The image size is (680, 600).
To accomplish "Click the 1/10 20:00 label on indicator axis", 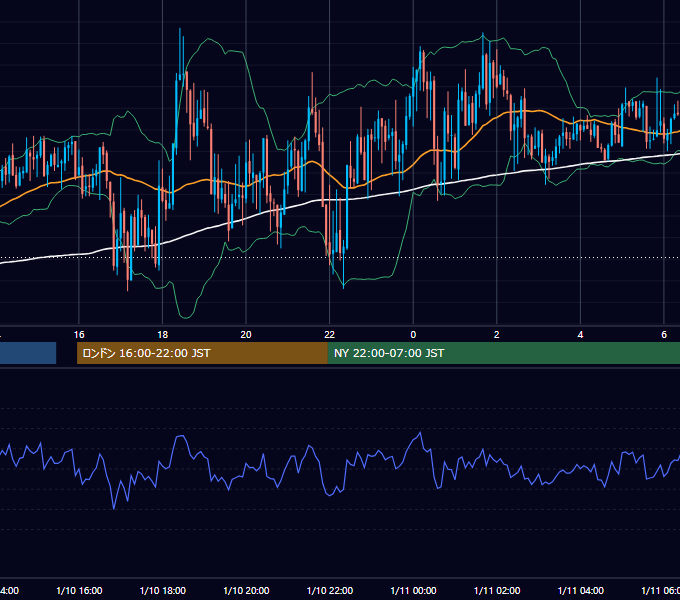I will (246, 591).
